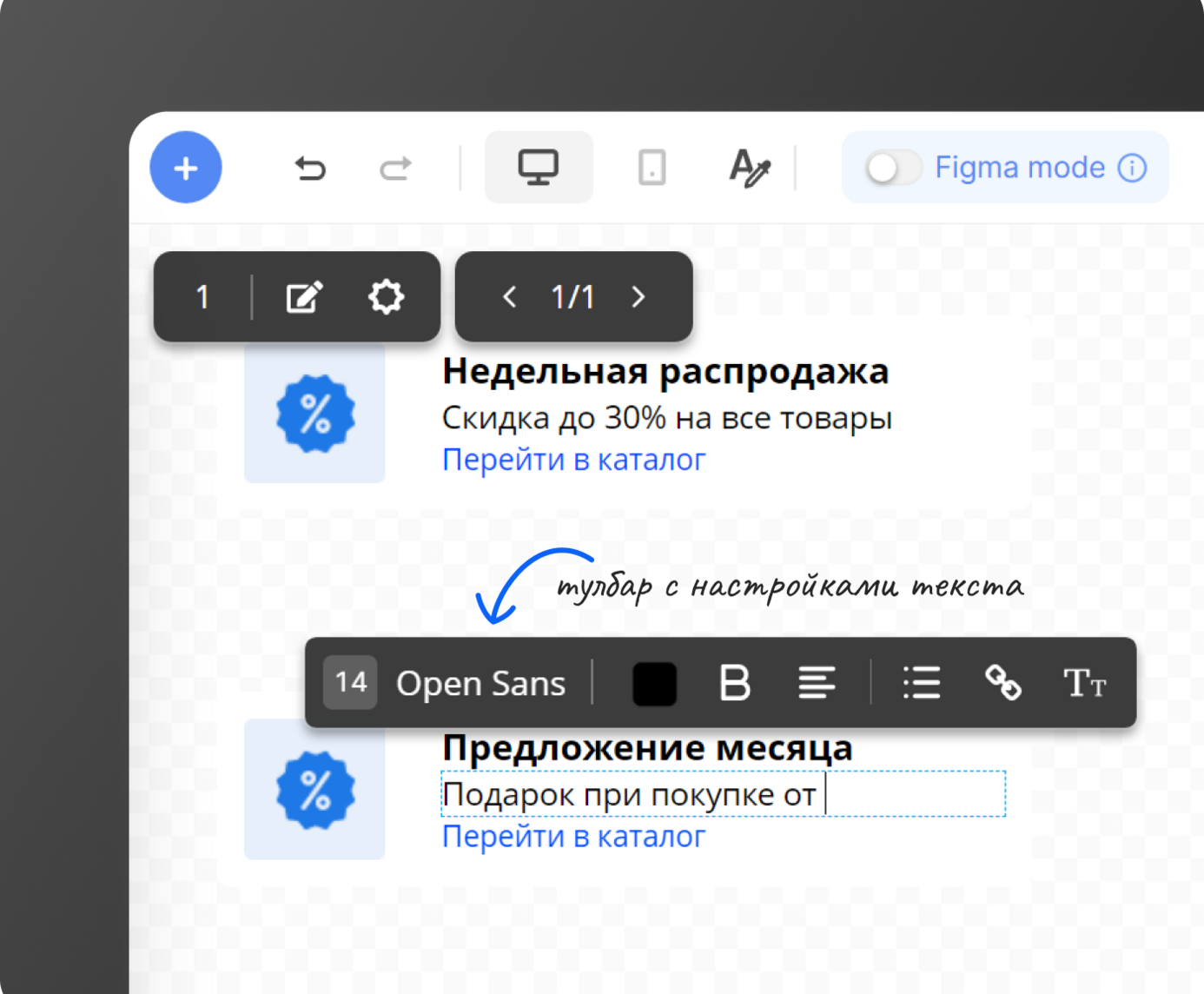Undo the last action
Screen dimensions: 1204x994
coord(309,168)
